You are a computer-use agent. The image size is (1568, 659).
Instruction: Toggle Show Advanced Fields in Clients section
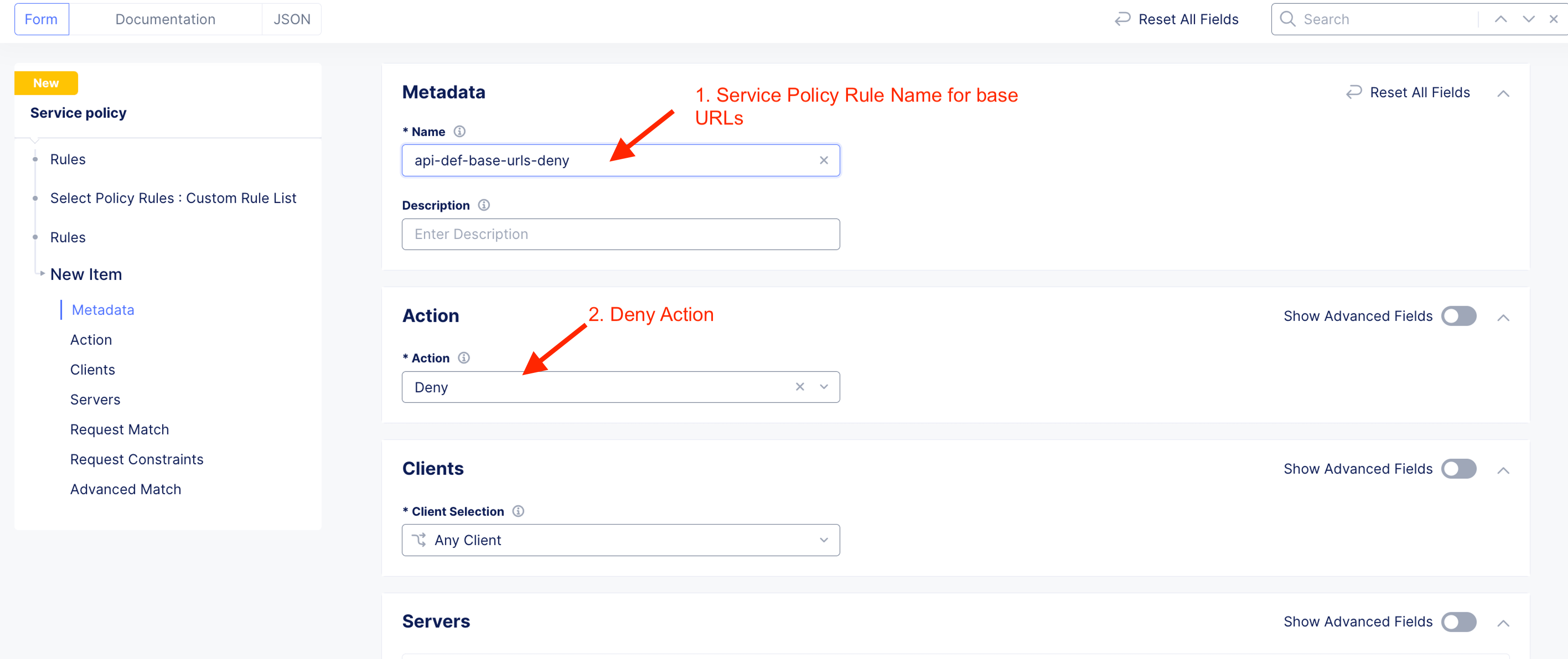tap(1458, 469)
